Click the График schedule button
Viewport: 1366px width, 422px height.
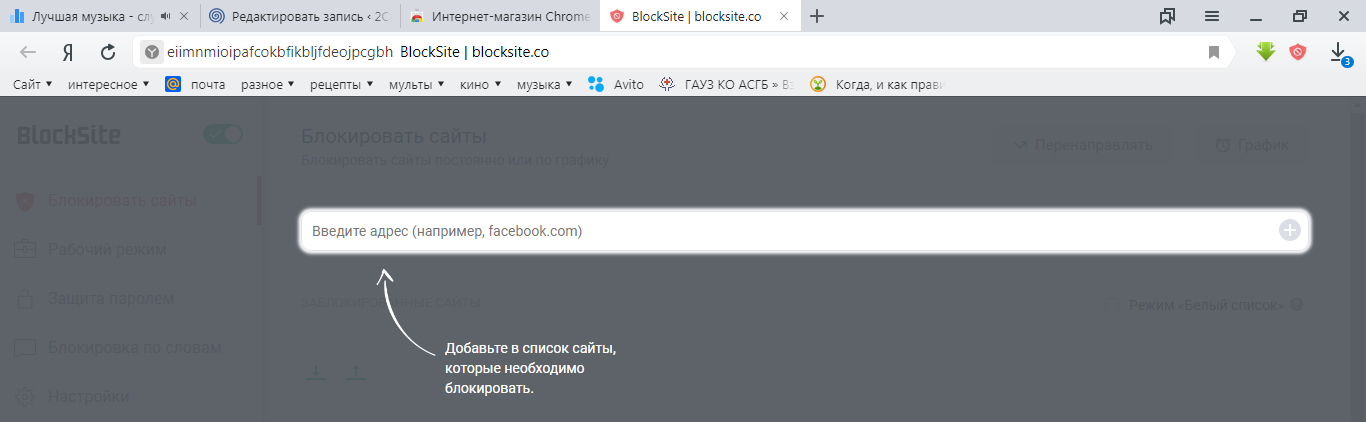click(x=1251, y=145)
